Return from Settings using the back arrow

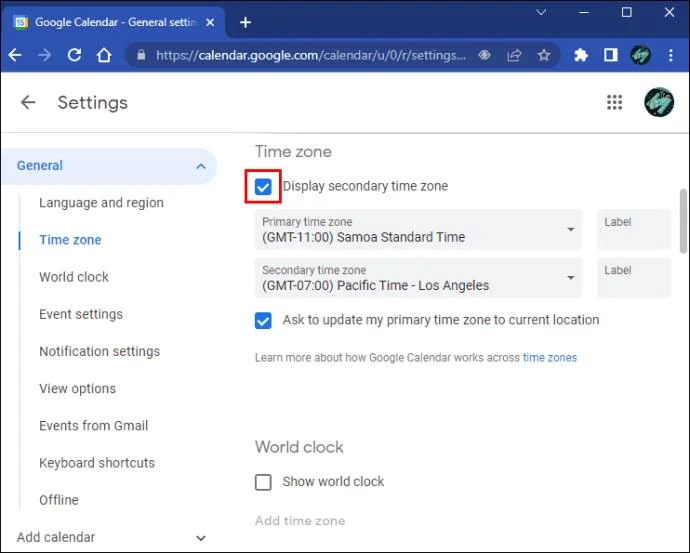(x=28, y=102)
